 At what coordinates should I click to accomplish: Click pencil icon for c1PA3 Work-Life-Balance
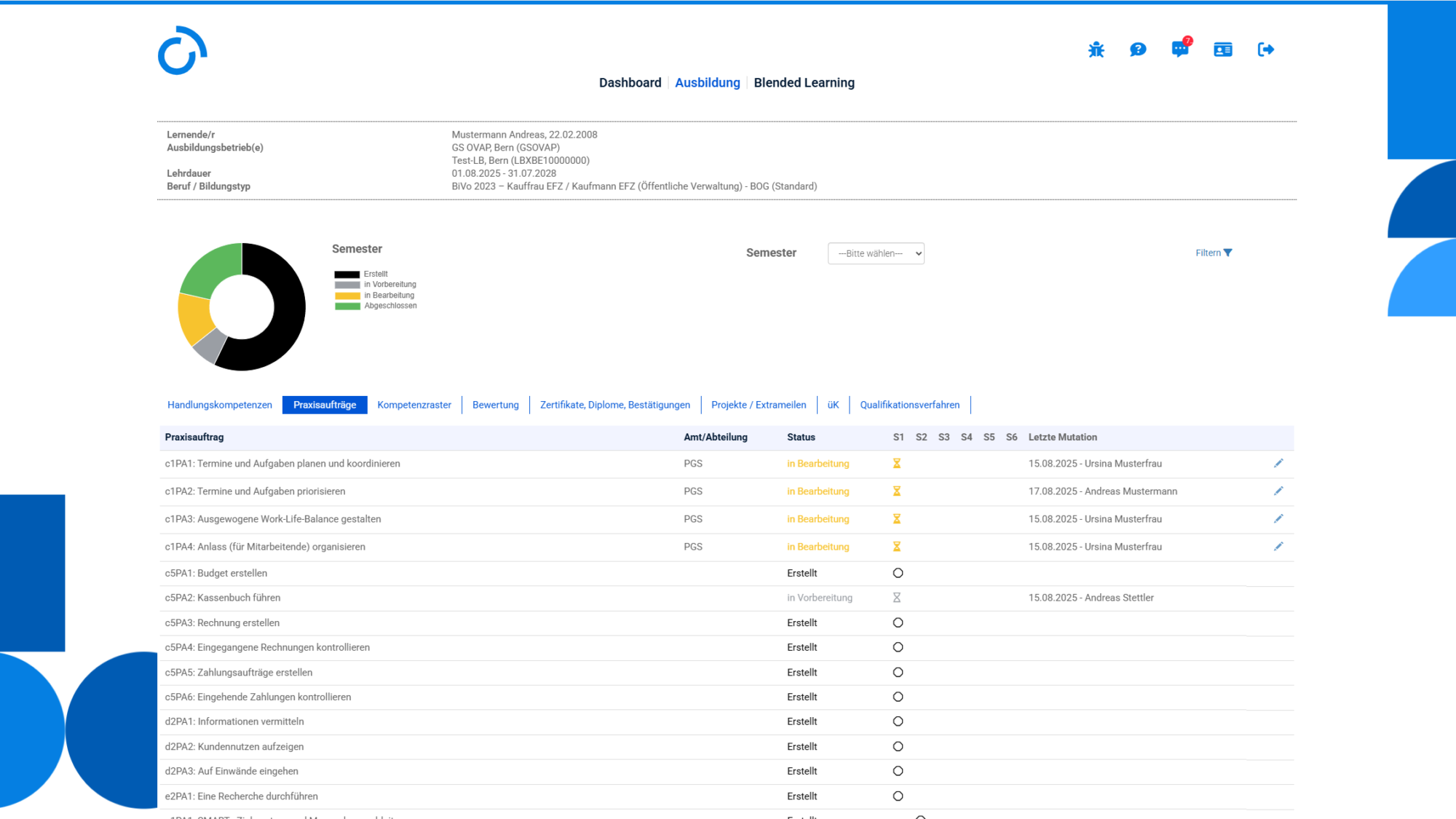click(1278, 518)
